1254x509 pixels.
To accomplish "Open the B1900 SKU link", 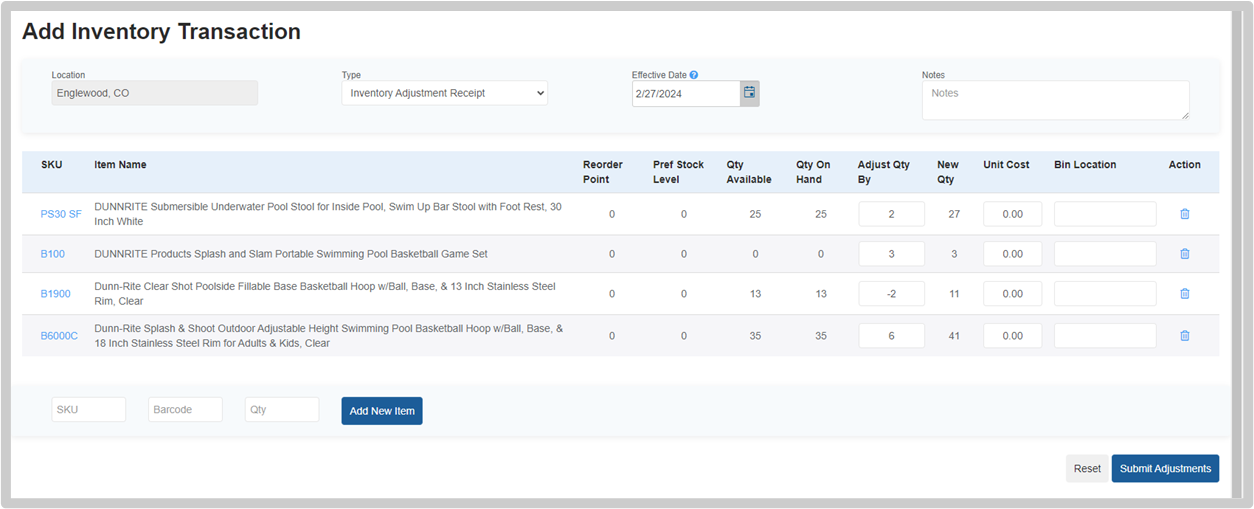I will click(56, 294).
